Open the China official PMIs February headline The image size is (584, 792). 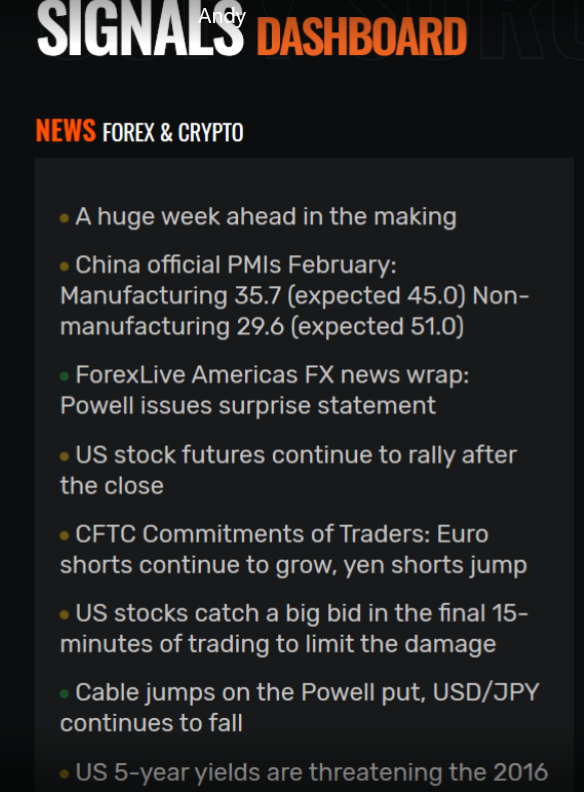(x=295, y=295)
